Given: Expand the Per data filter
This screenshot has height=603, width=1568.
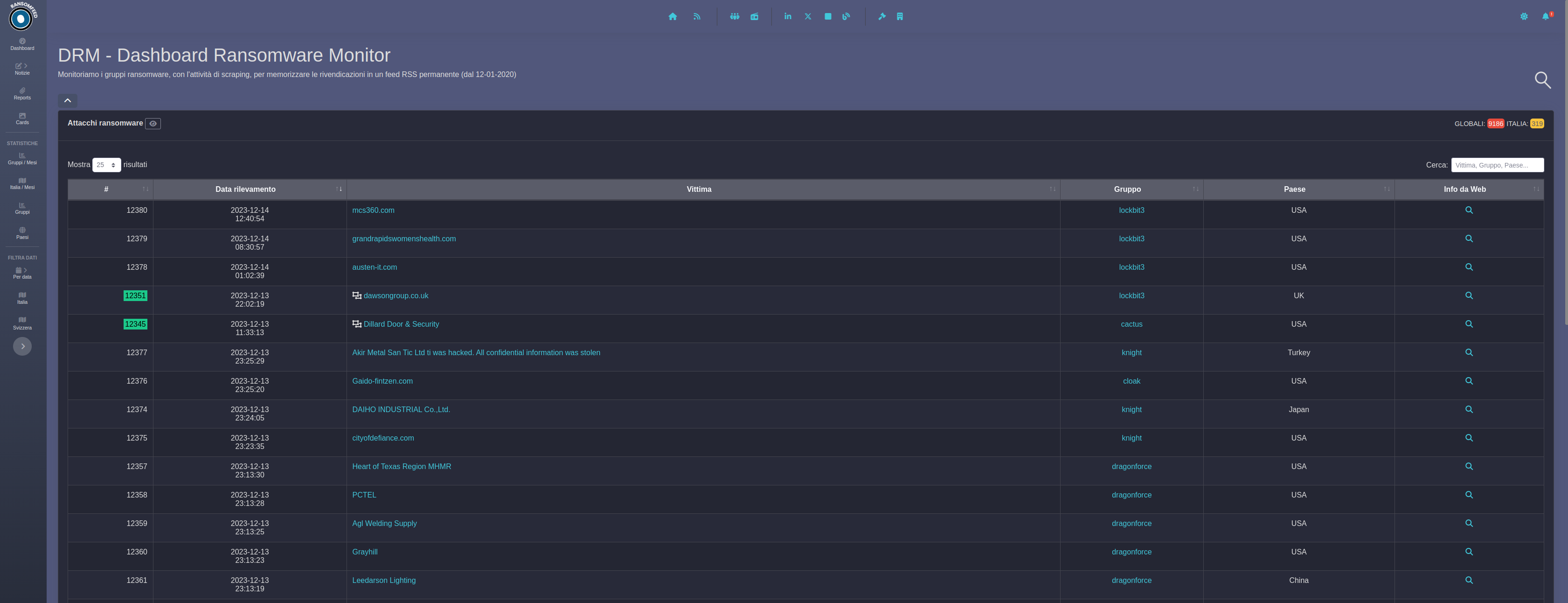Looking at the screenshot, I should tap(22, 273).
